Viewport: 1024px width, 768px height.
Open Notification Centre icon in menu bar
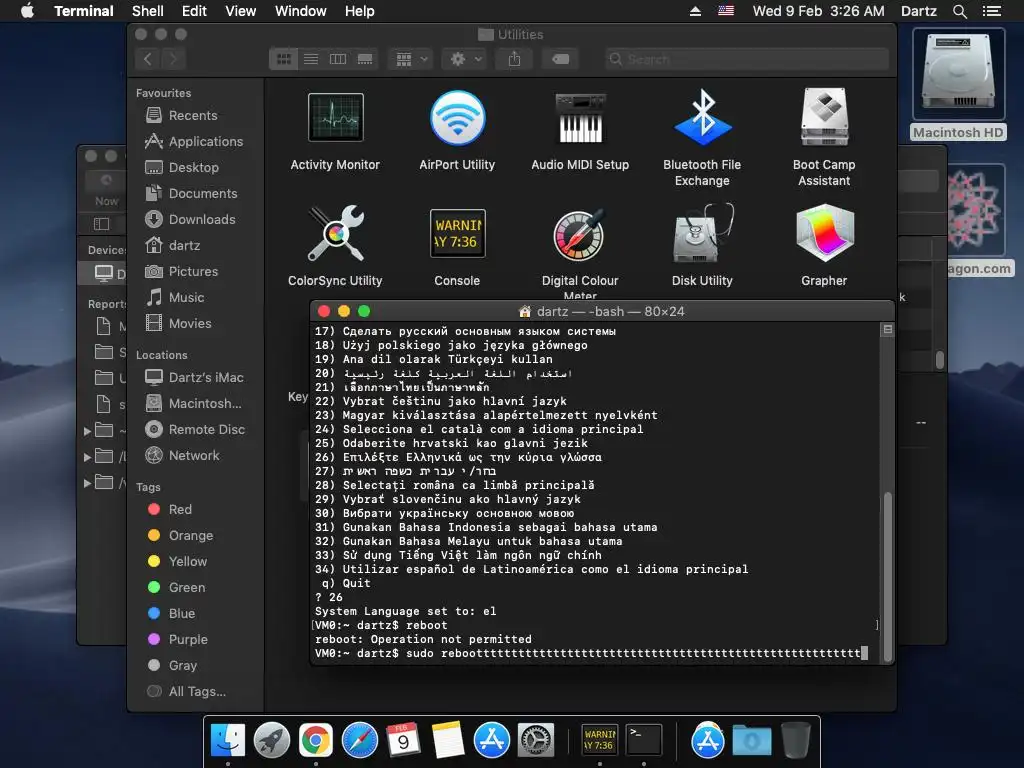992,11
